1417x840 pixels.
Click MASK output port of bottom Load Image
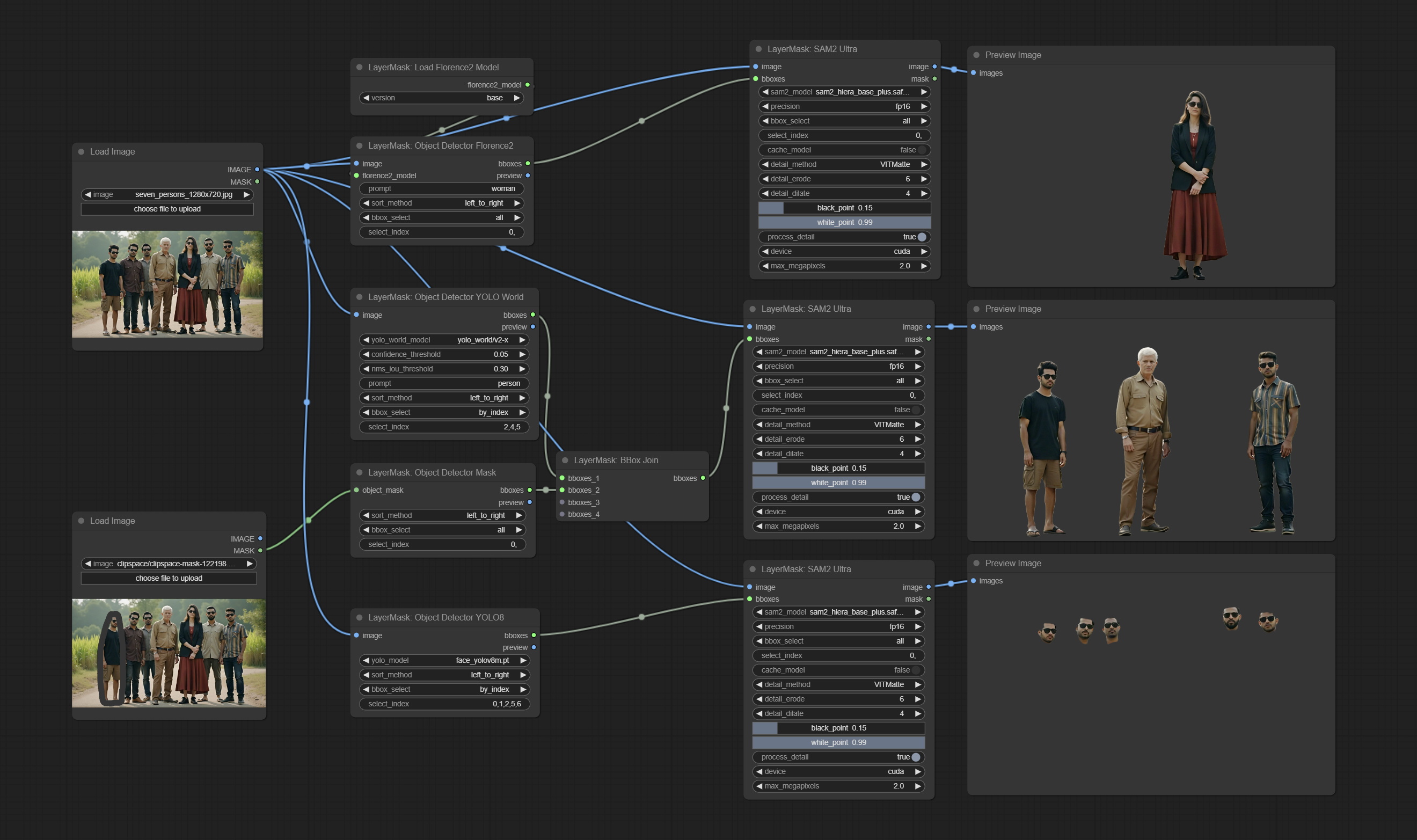click(260, 551)
